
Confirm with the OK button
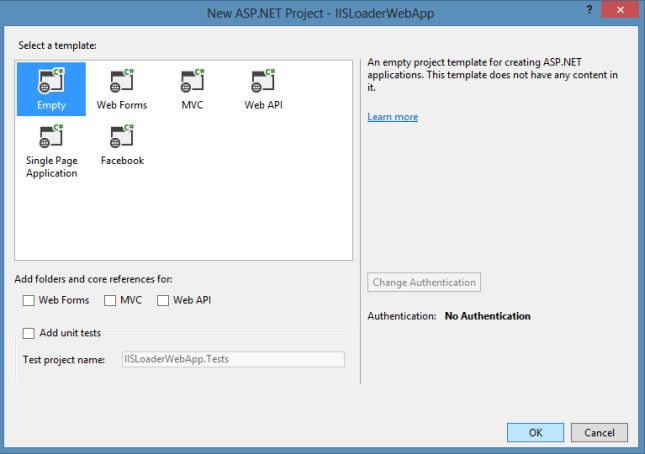(535, 433)
